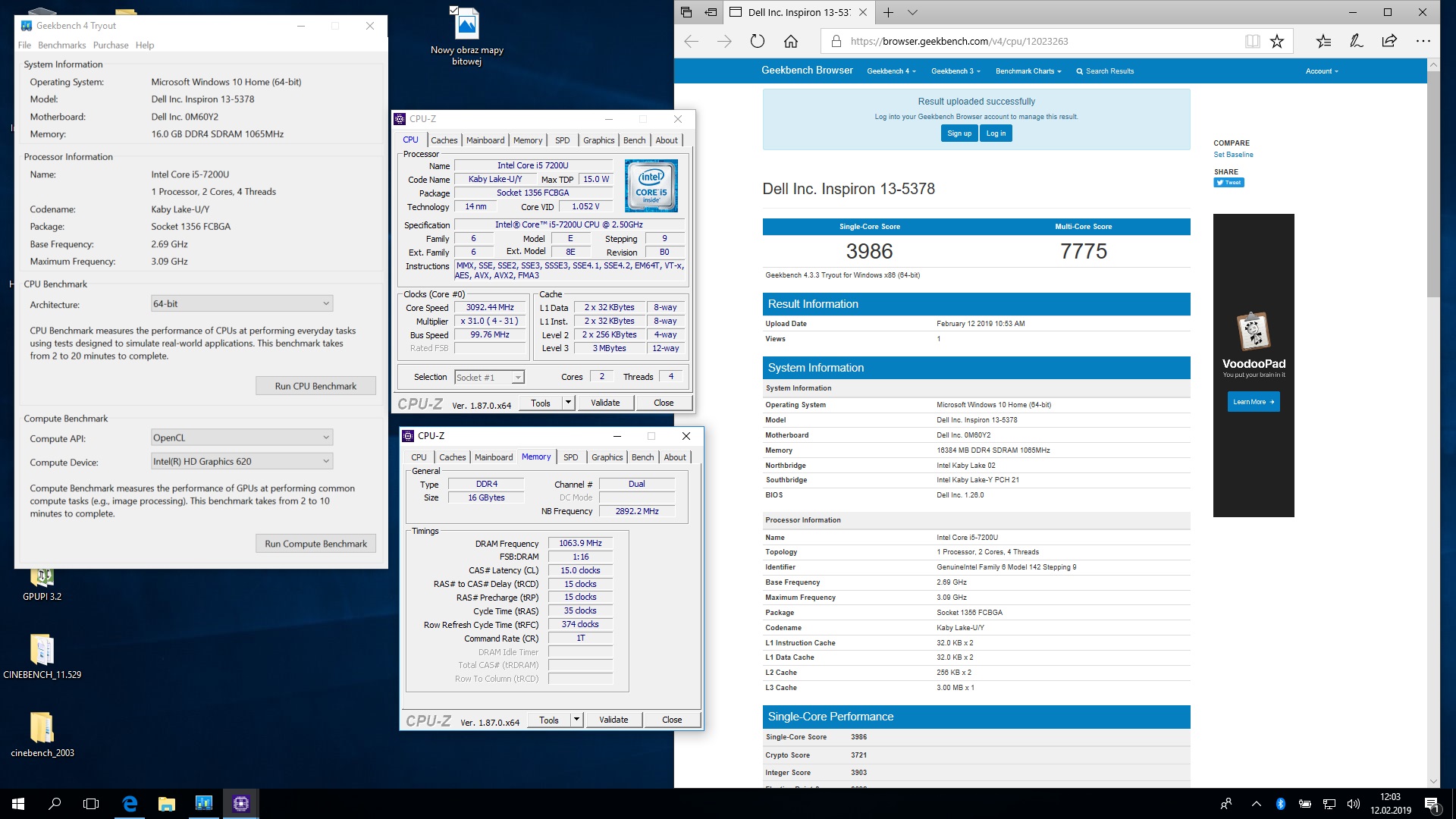Open reading view in Edge address bar
The width and height of the screenshot is (1456, 819).
[x=1253, y=41]
